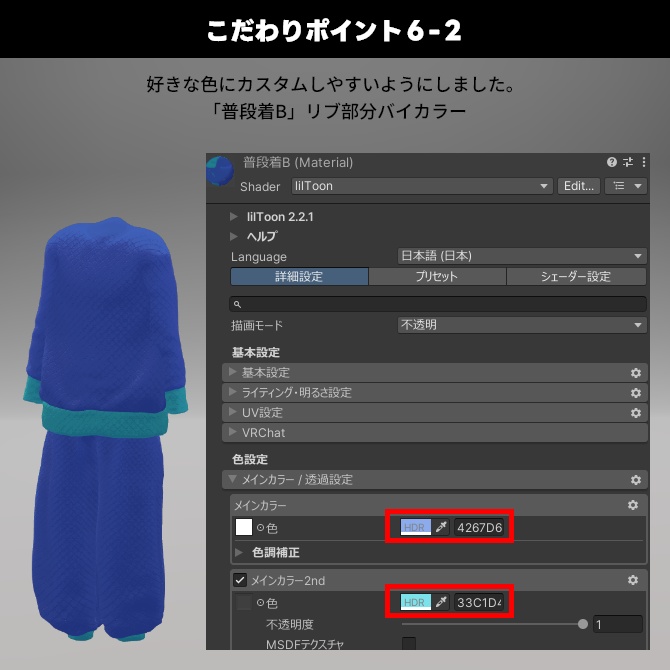This screenshot has width=670, height=670.
Task: Pick main color with eyedropper
Action: (441, 527)
